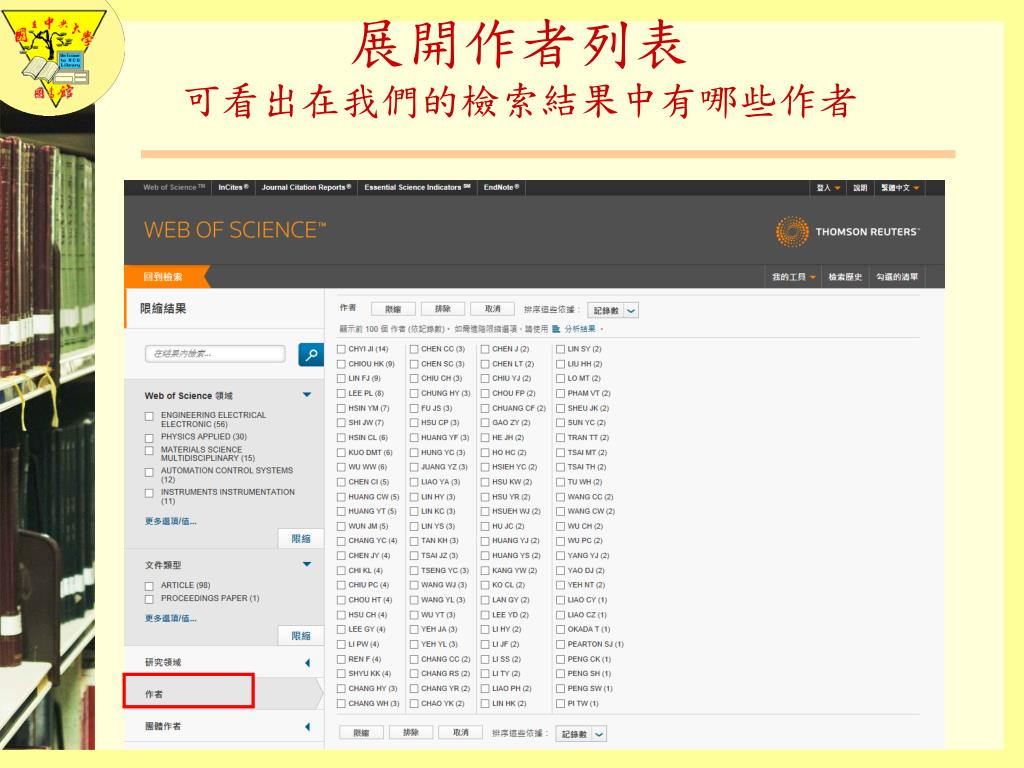Screen dimensions: 1024x768
Task: Enable Physics Applied (30) checkbox
Action: pyautogui.click(x=149, y=438)
